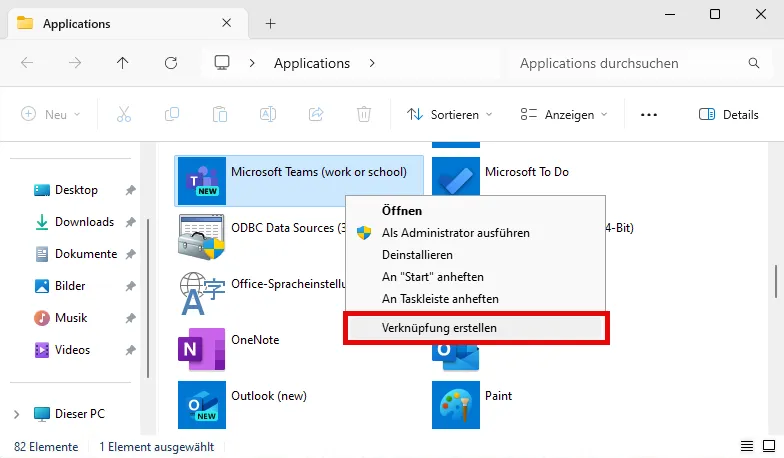
Task: Click the pin icon next to Videos
Action: click(130, 350)
